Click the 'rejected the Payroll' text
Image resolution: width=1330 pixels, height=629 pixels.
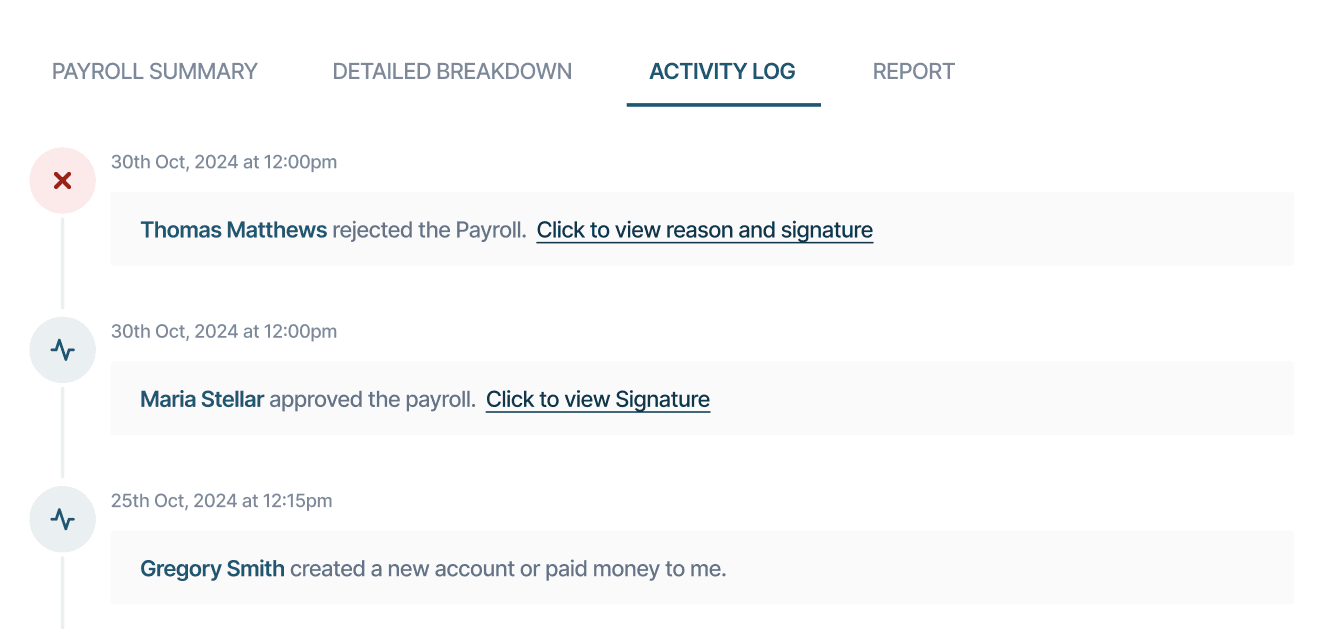coord(429,230)
